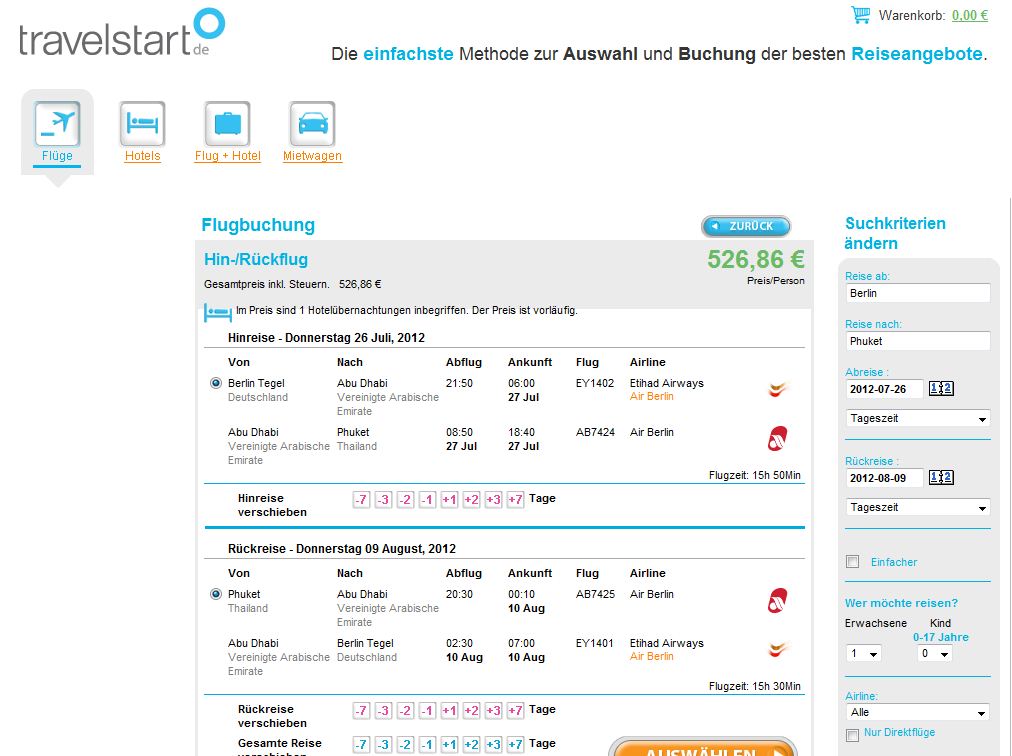Click Hinreise - Donnerstag 26 Juli, 2012 heading
This screenshot has width=1012, height=756.
[326, 338]
